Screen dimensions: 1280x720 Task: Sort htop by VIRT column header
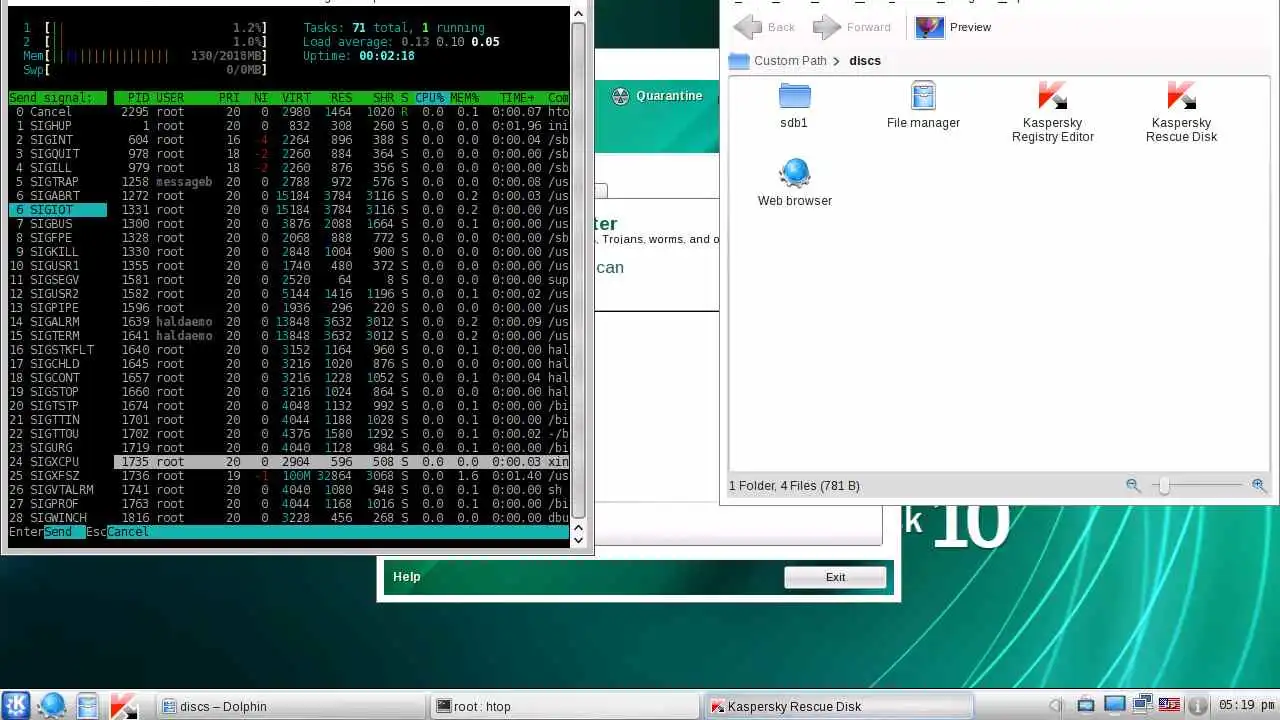(x=297, y=98)
